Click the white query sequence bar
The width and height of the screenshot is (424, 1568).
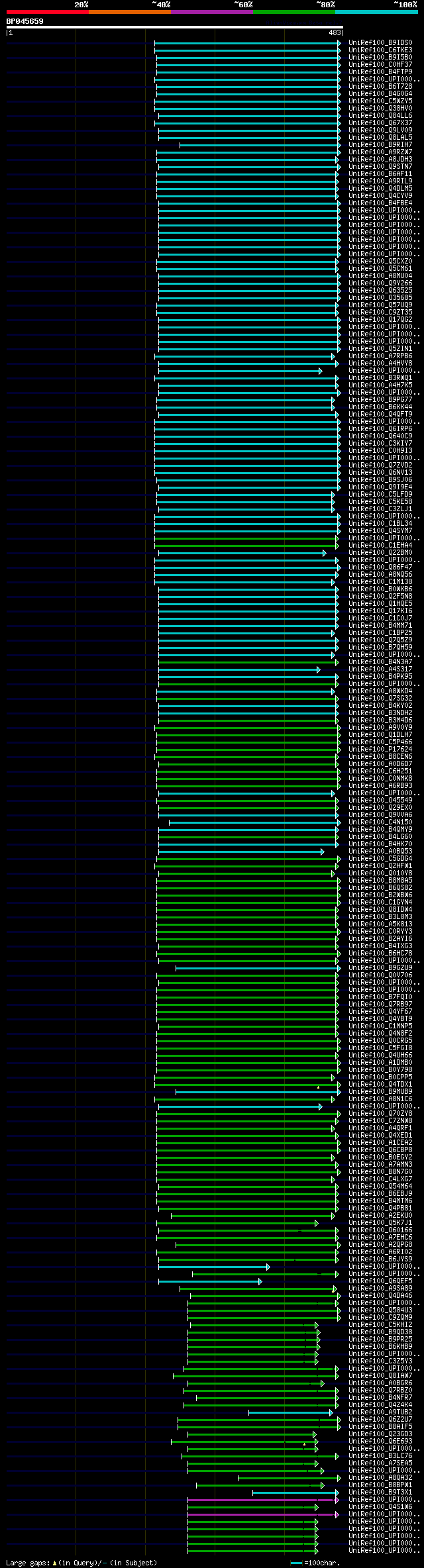pos(174,27)
